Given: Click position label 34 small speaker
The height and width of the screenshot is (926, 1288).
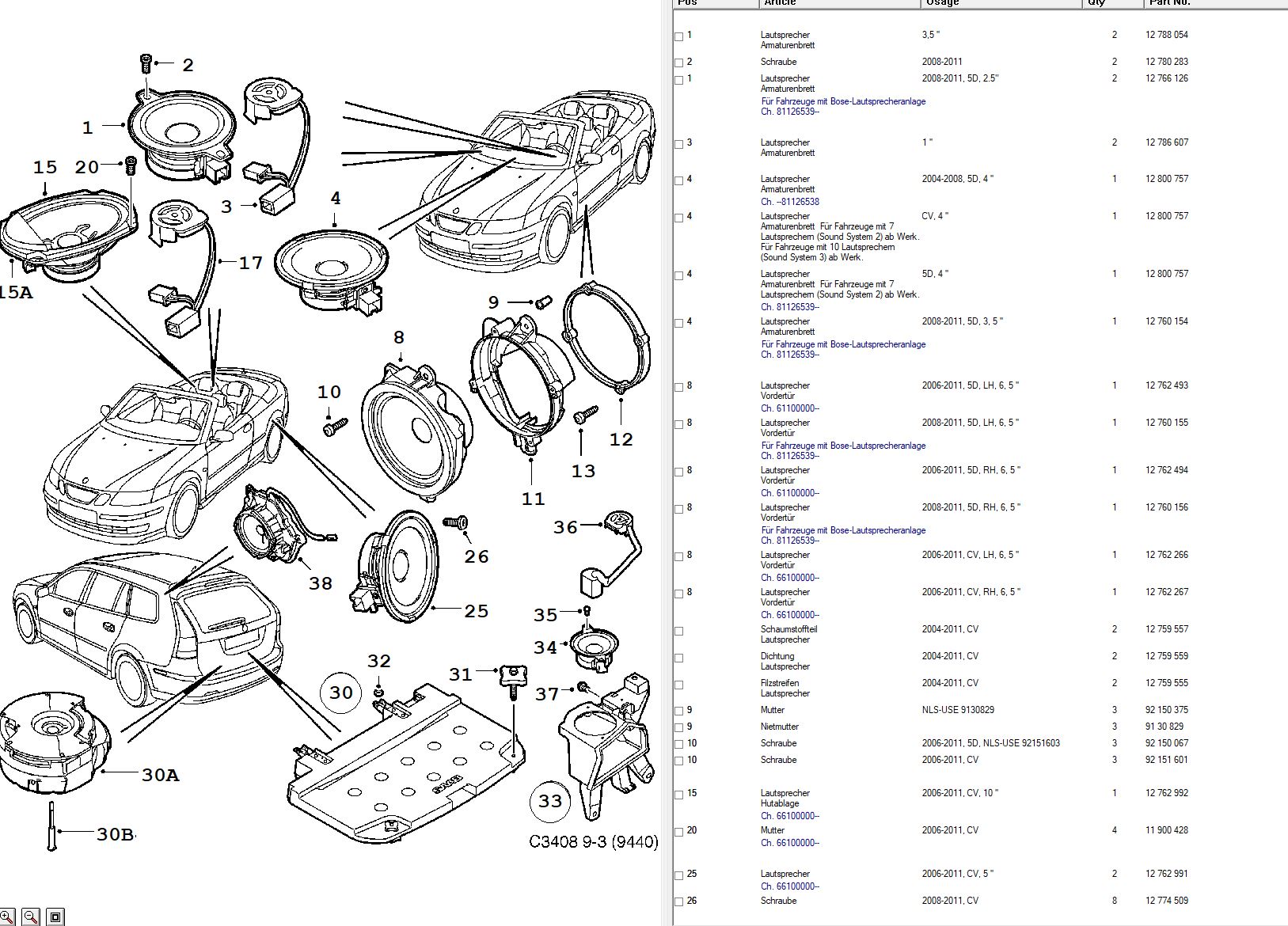Looking at the screenshot, I should click(545, 647).
